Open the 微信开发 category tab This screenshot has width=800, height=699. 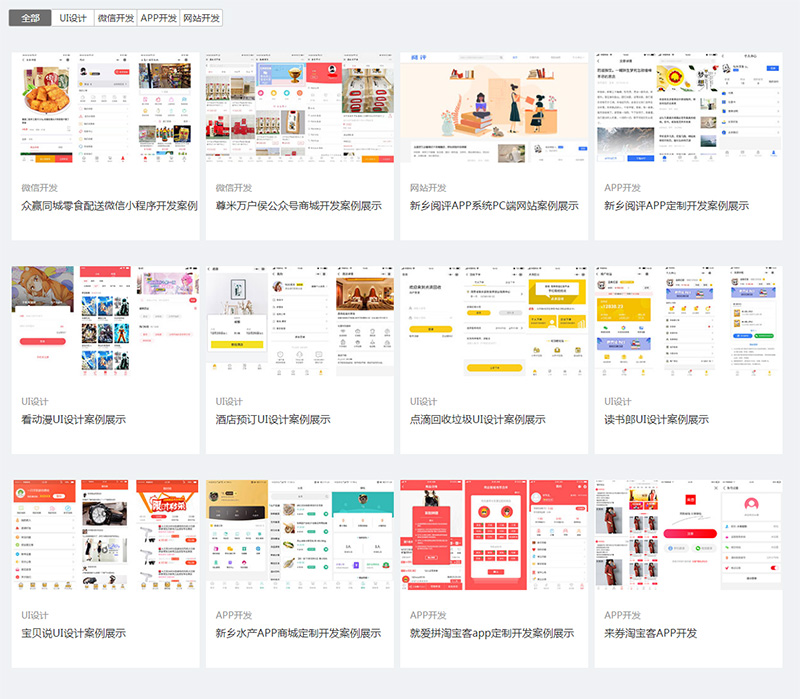click(115, 18)
